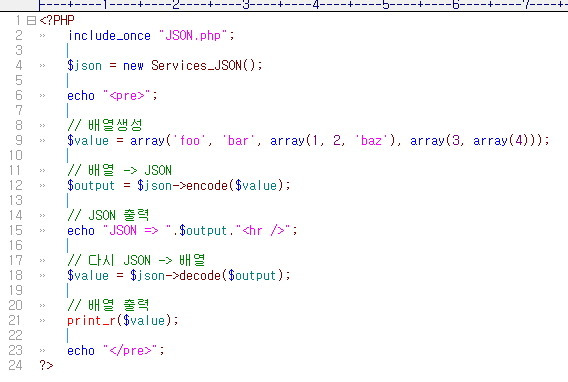Click line number 15 in gutter
568x382 pixels.
point(16,230)
